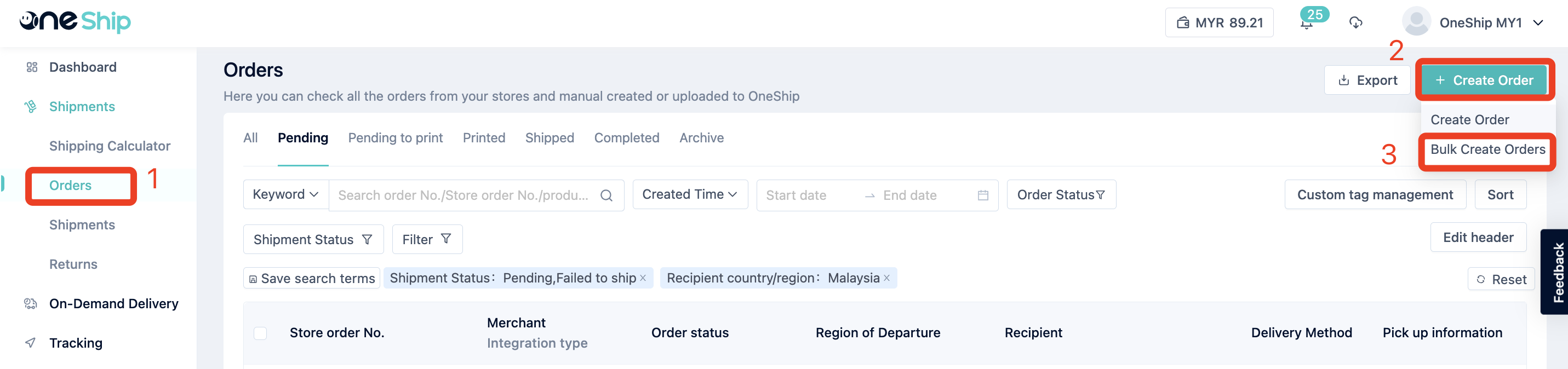Screen dimensions: 1568x369
Task: Open the Order Status filter
Action: click(1061, 194)
